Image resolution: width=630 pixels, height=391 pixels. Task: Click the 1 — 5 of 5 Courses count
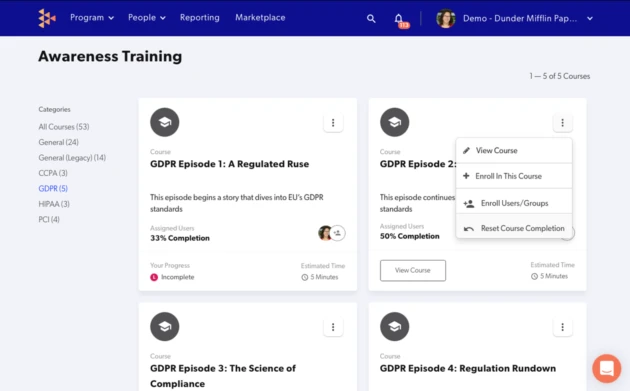[559, 76]
